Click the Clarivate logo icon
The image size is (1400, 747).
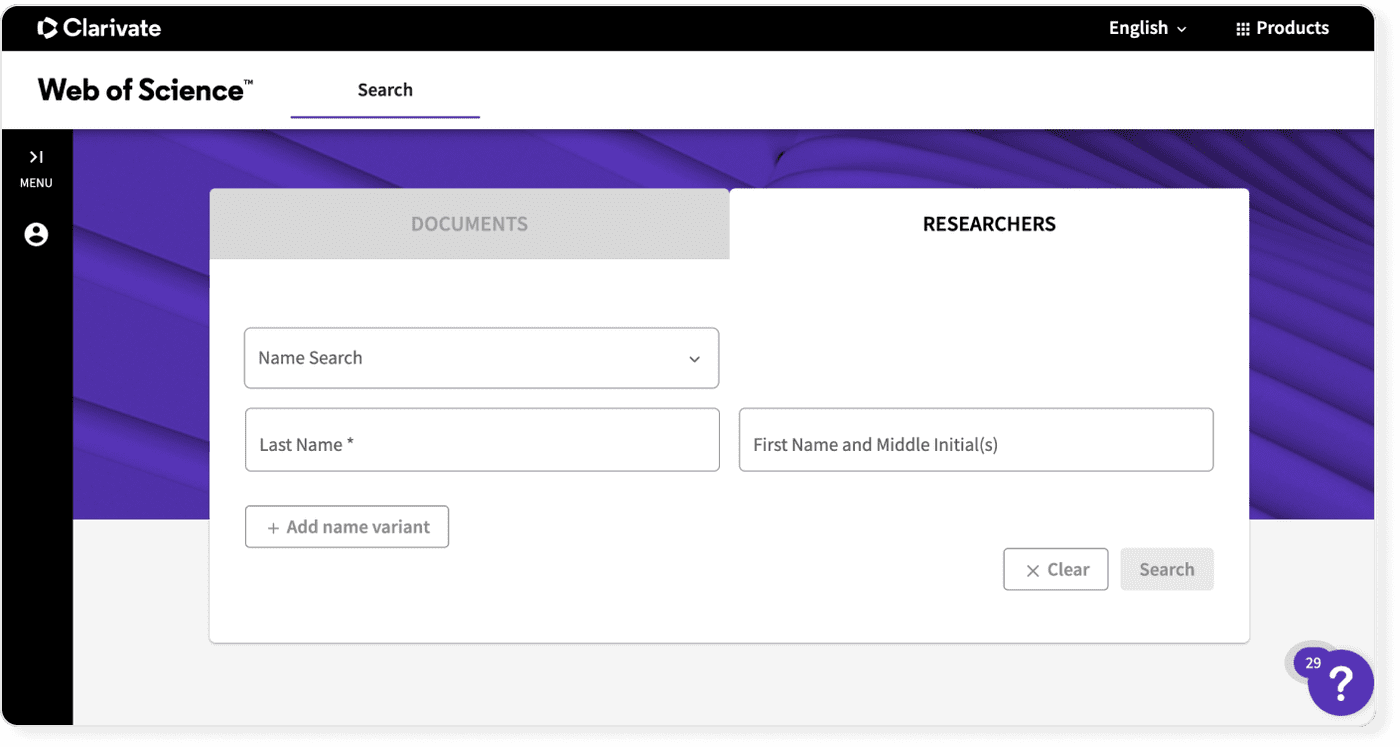click(x=45, y=28)
